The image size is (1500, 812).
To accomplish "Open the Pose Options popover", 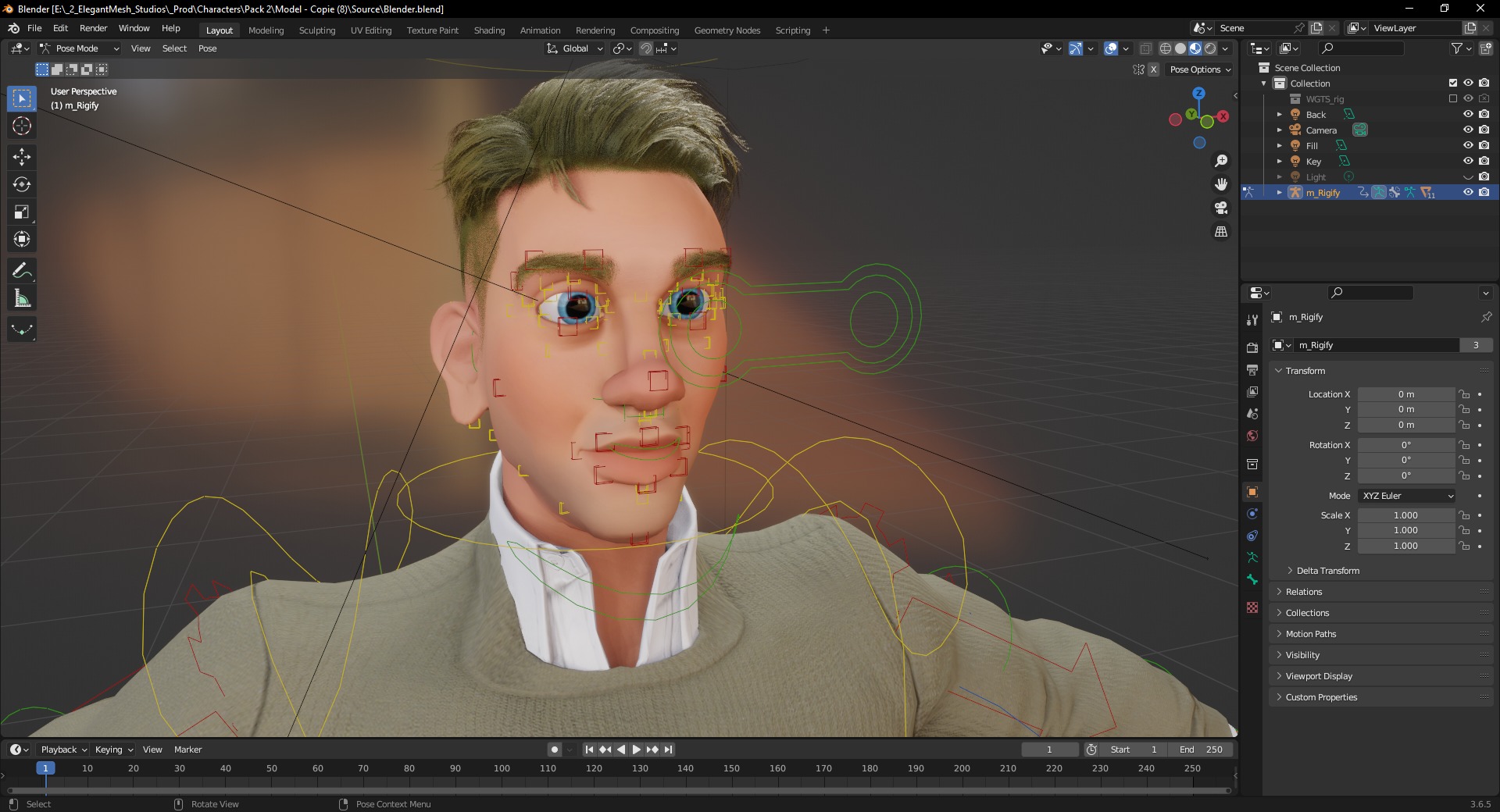I will (1200, 69).
